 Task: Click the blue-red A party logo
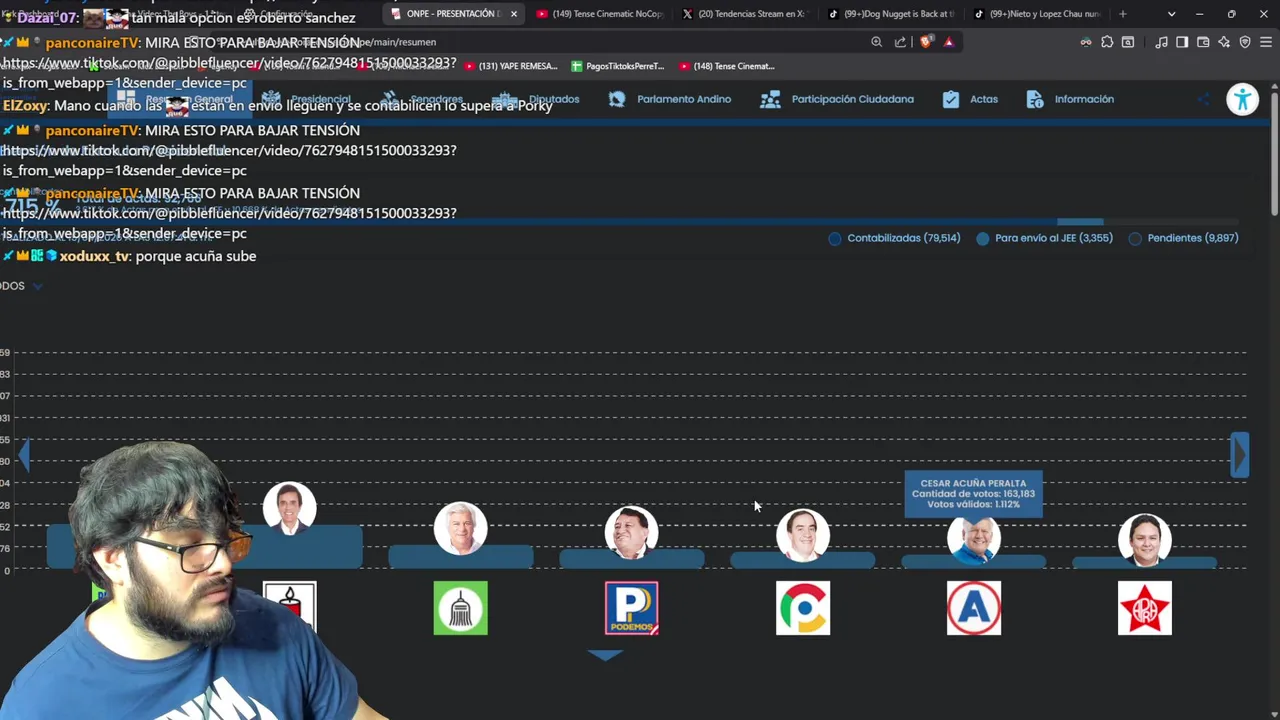click(974, 608)
